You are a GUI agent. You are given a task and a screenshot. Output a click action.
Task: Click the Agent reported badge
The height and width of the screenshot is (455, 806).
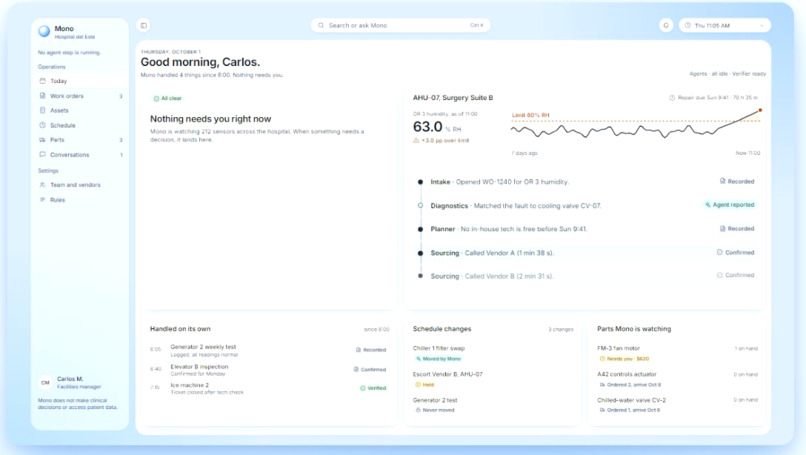[x=730, y=205]
